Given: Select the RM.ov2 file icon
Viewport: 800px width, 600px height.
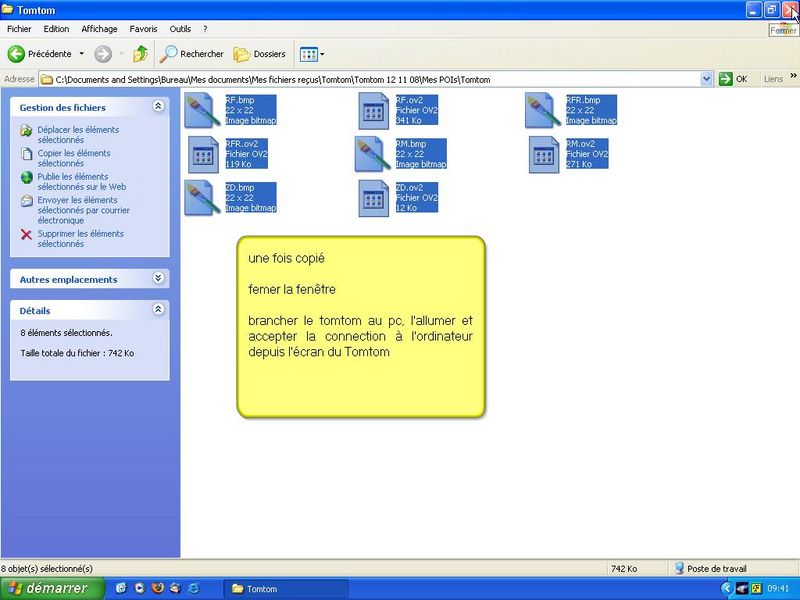Looking at the screenshot, I should 544,154.
